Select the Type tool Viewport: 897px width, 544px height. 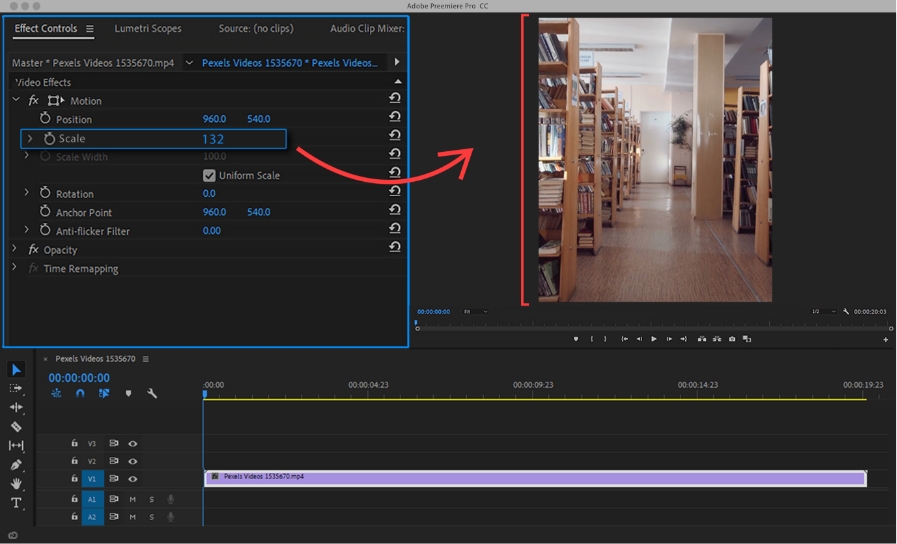point(16,503)
